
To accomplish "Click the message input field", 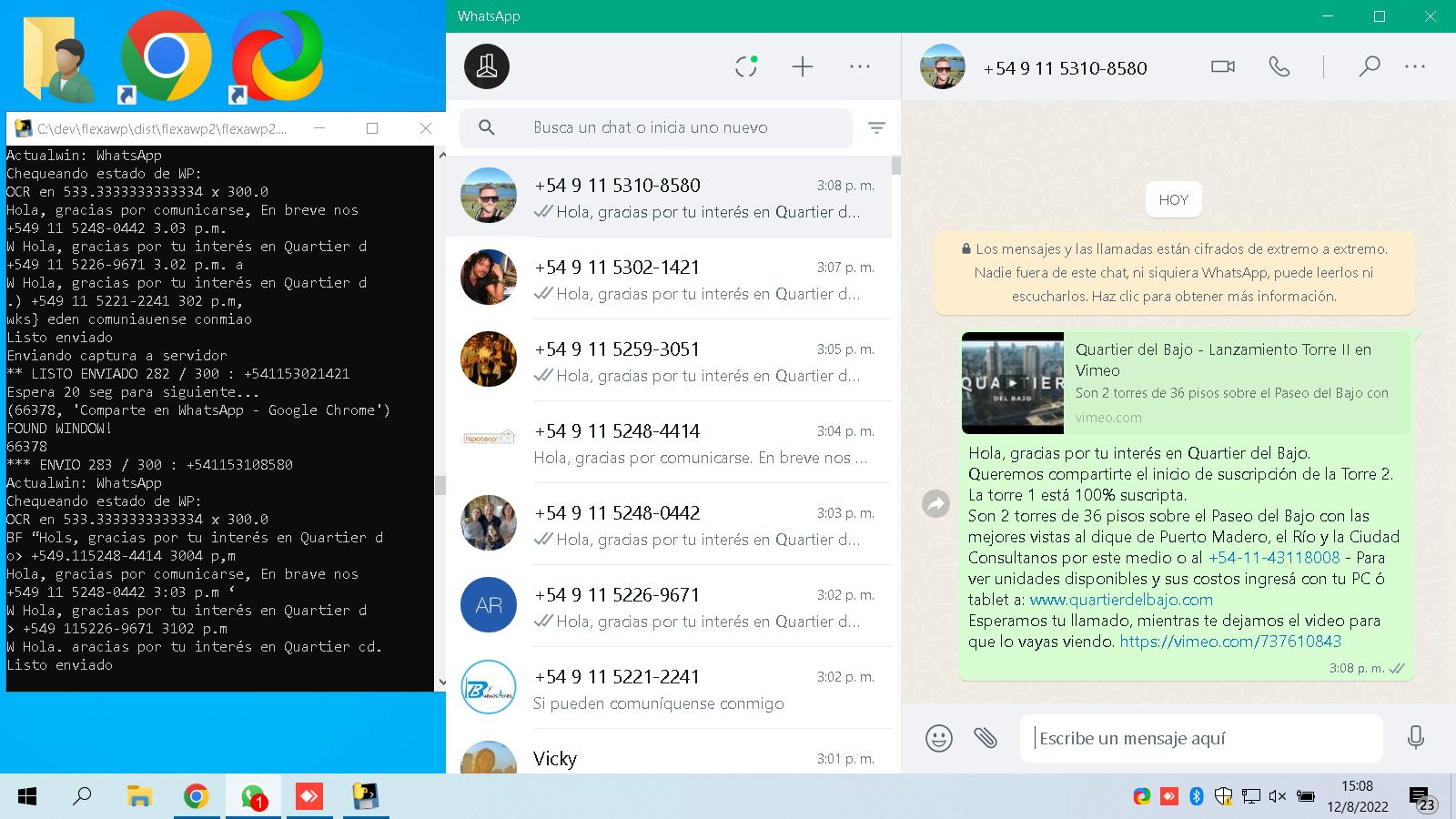I will (x=1201, y=738).
